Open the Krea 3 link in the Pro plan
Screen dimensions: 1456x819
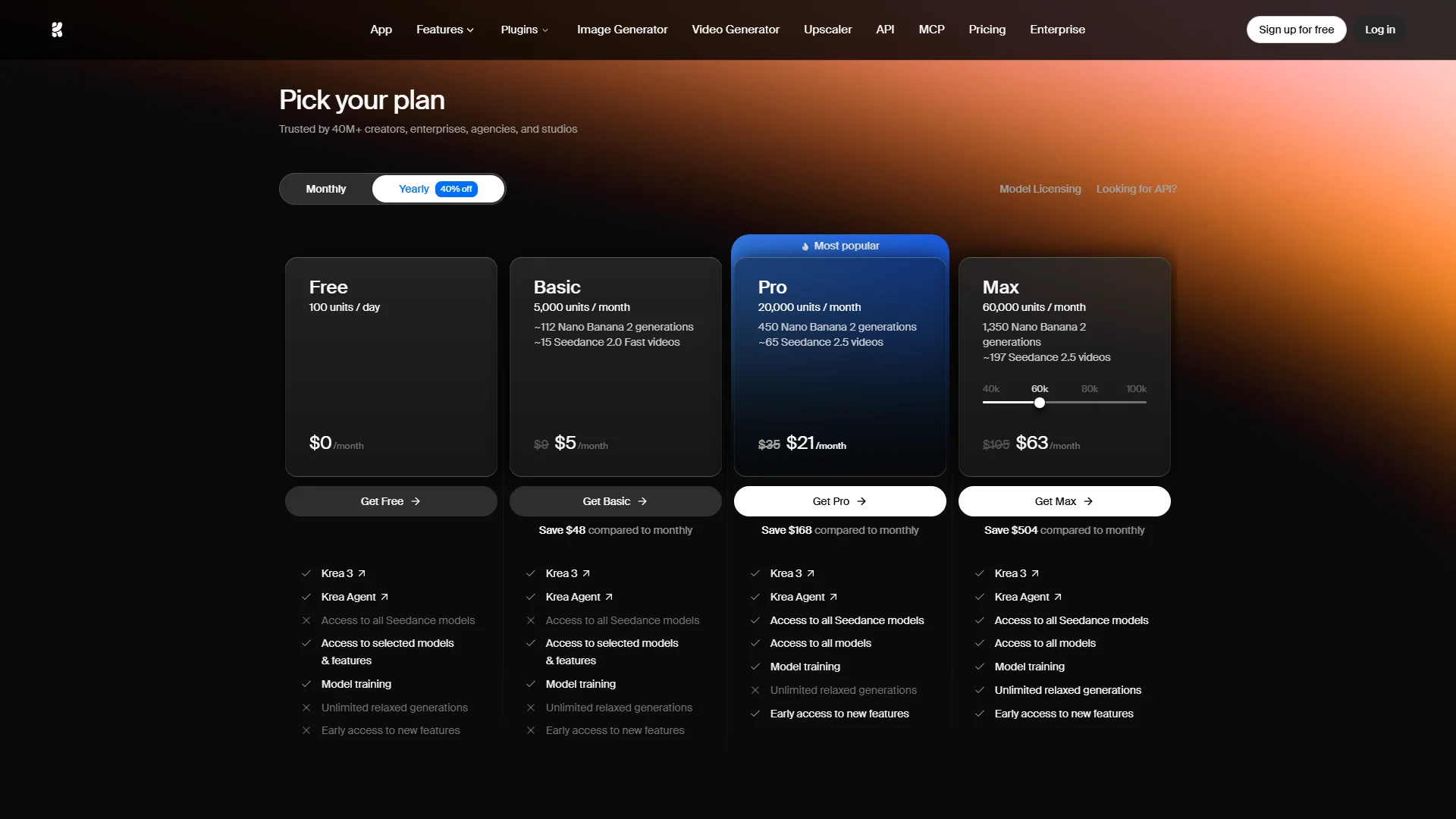pyautogui.click(x=792, y=573)
